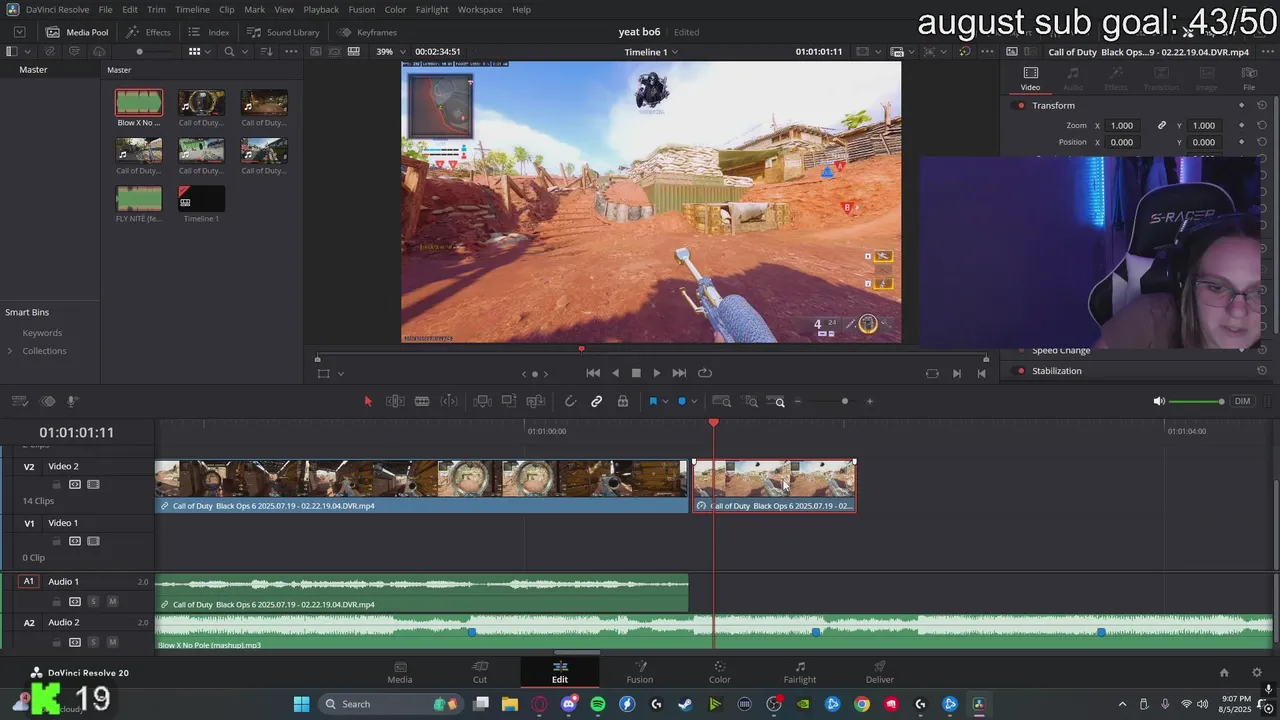This screenshot has width=1280, height=720.
Task: Add a blue flag to the clip
Action: pos(653,401)
